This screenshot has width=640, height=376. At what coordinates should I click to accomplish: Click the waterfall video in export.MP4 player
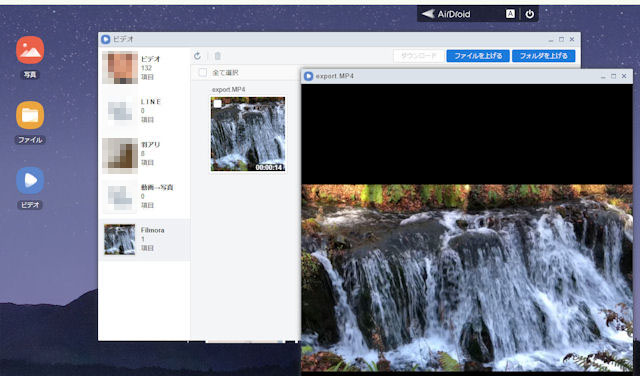467,278
